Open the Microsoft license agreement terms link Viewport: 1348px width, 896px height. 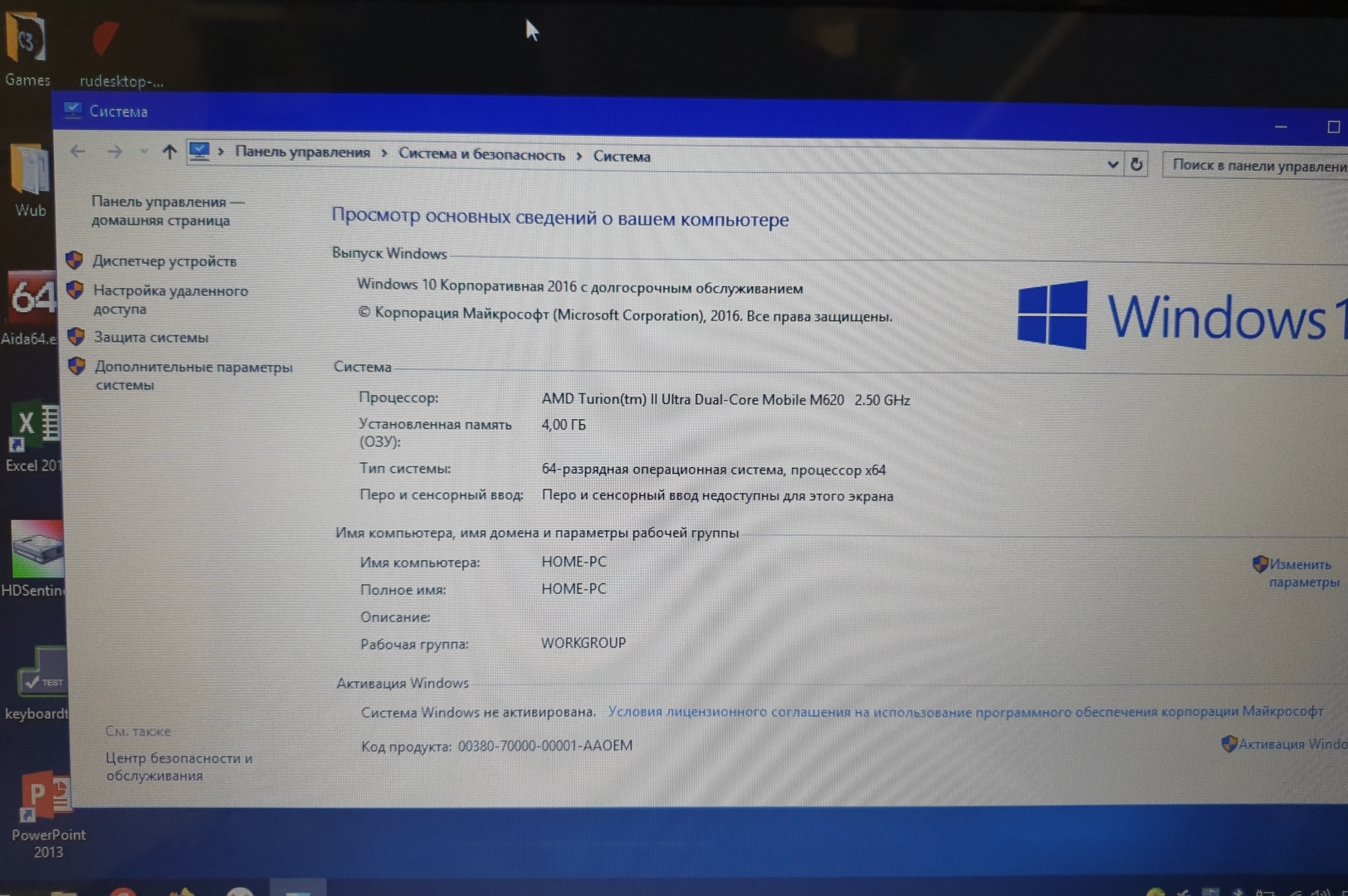(965, 711)
